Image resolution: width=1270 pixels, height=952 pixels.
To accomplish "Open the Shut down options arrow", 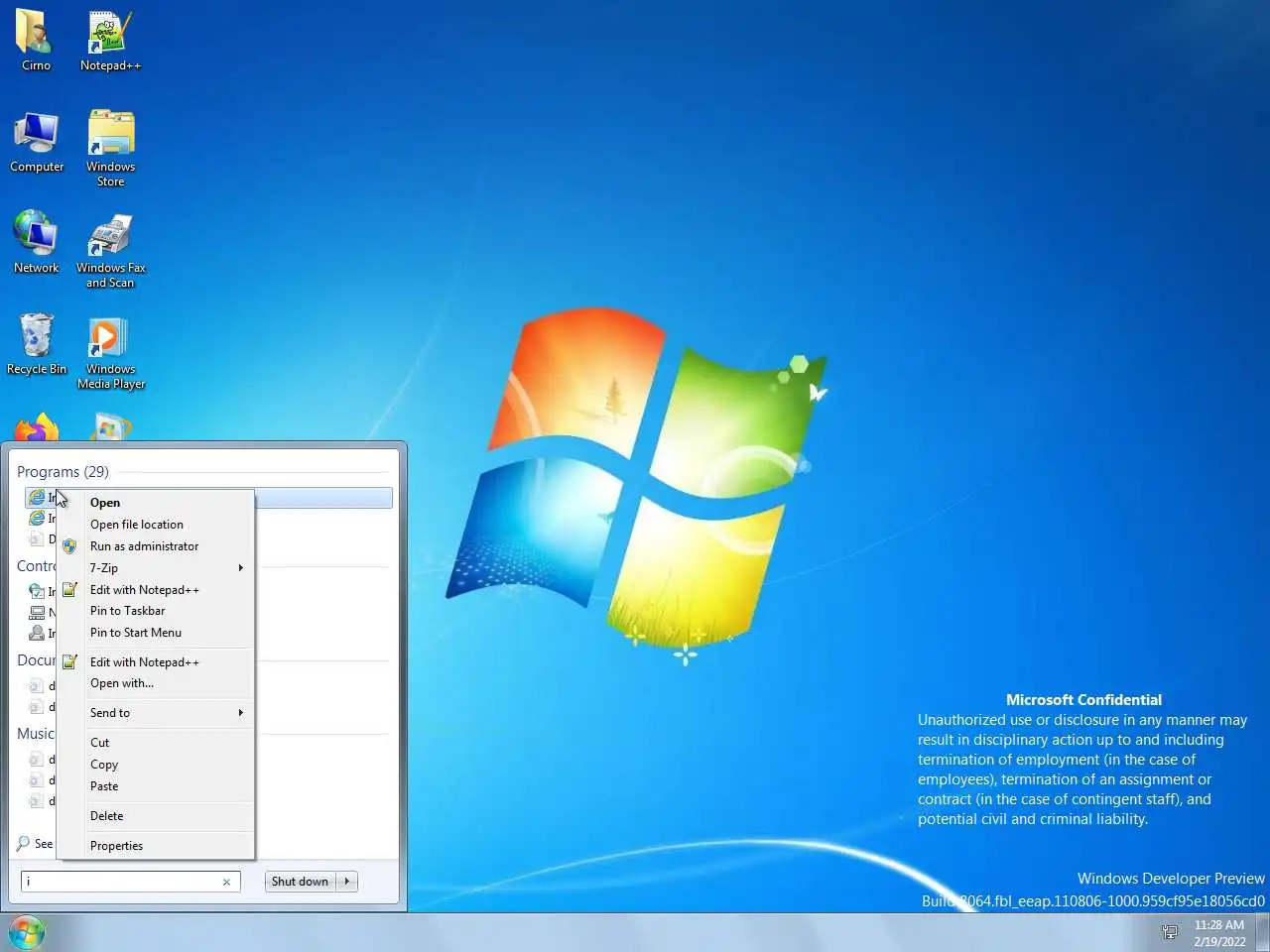I will pyautogui.click(x=347, y=882).
